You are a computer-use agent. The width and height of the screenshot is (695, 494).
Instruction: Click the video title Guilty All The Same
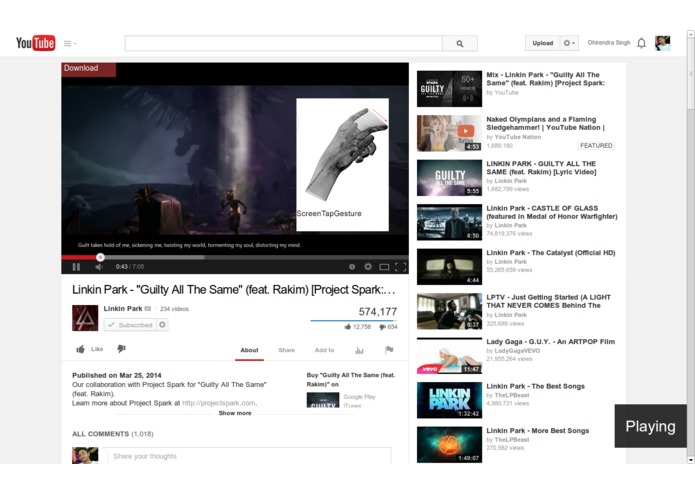pos(234,290)
